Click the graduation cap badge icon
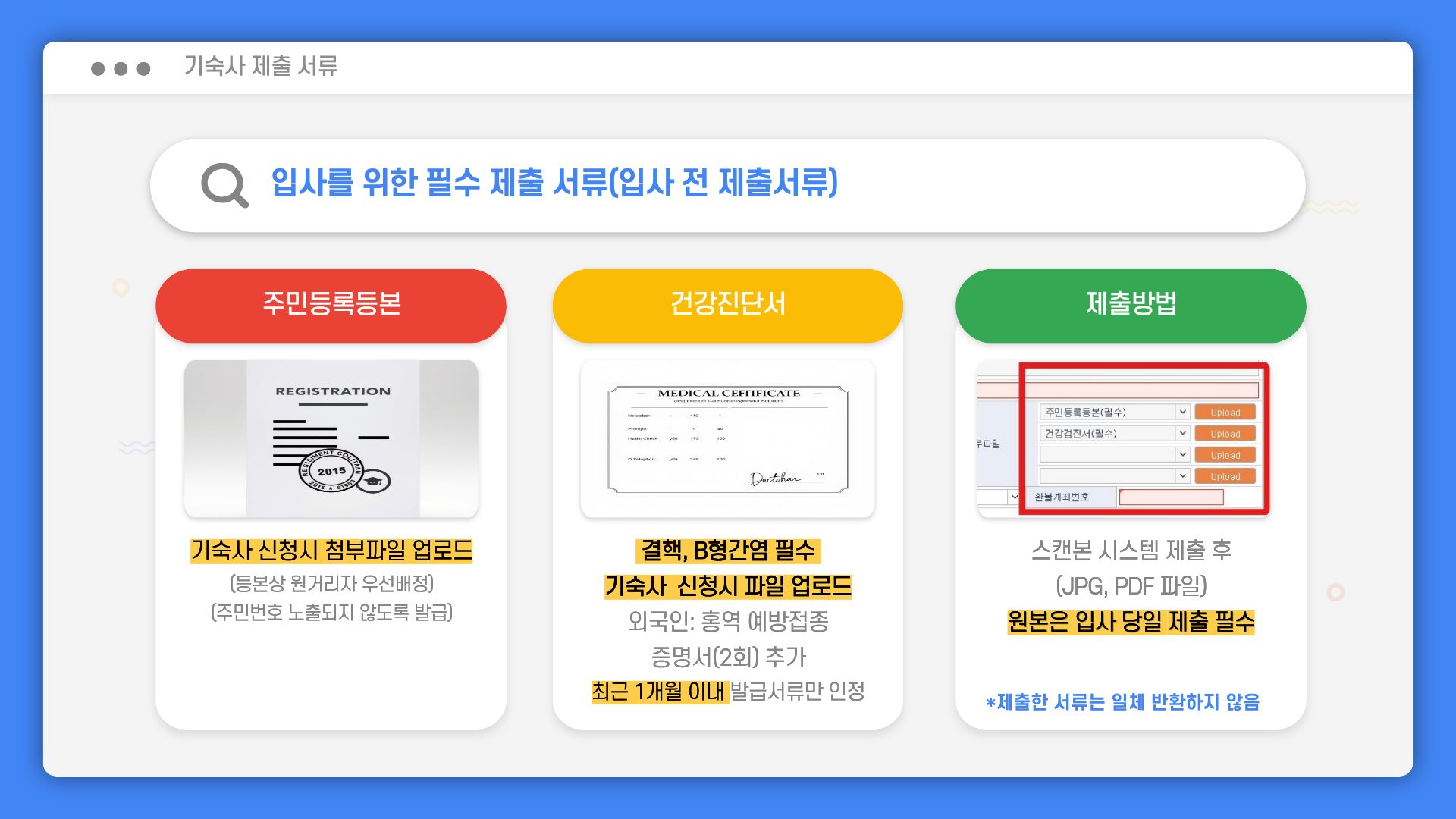 [x=373, y=481]
